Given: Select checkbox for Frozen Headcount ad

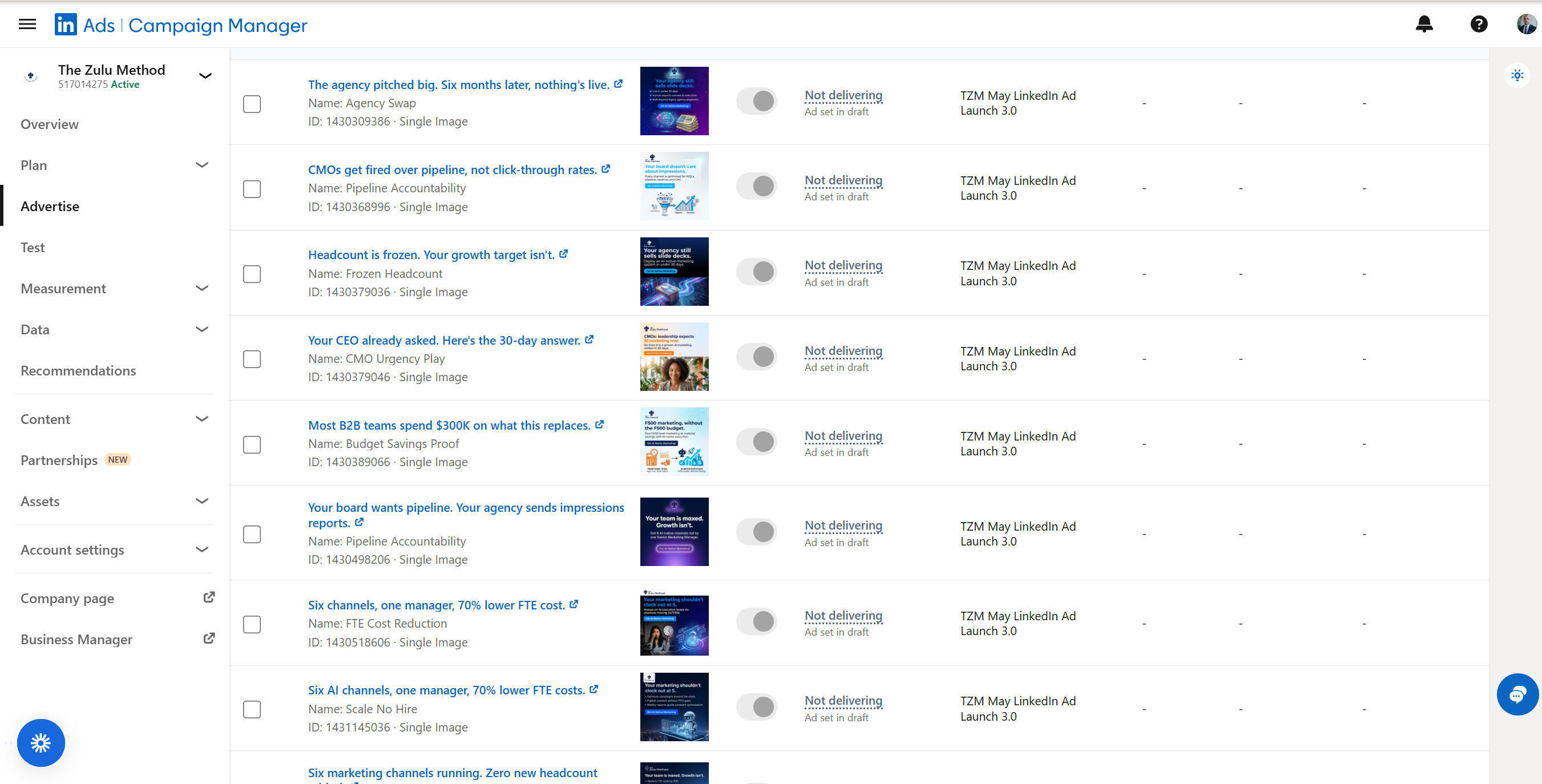Looking at the screenshot, I should 252,274.
